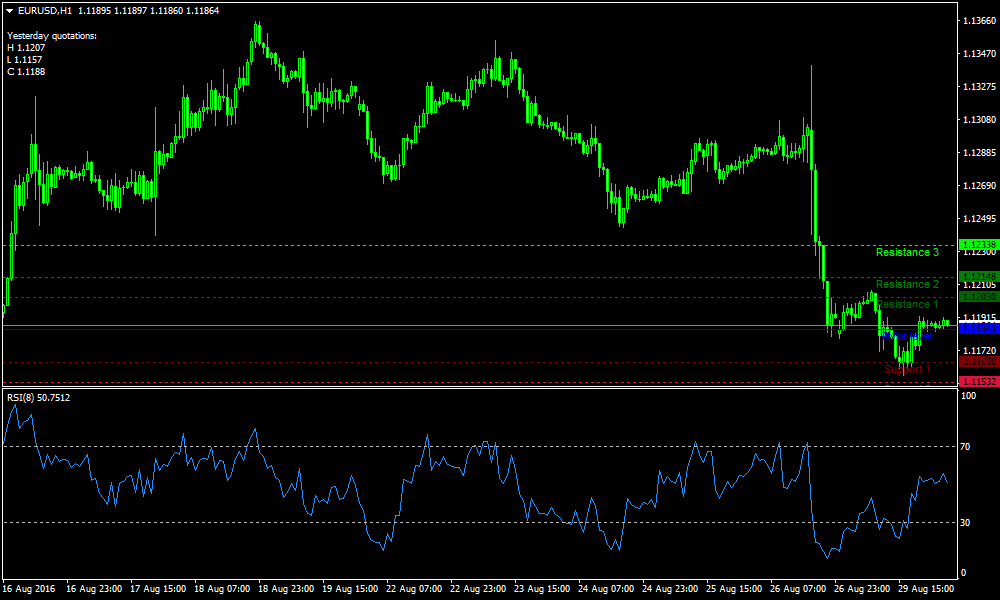This screenshot has height=600, width=1000.
Task: Select the Resistance 3 label
Action: 907,253
